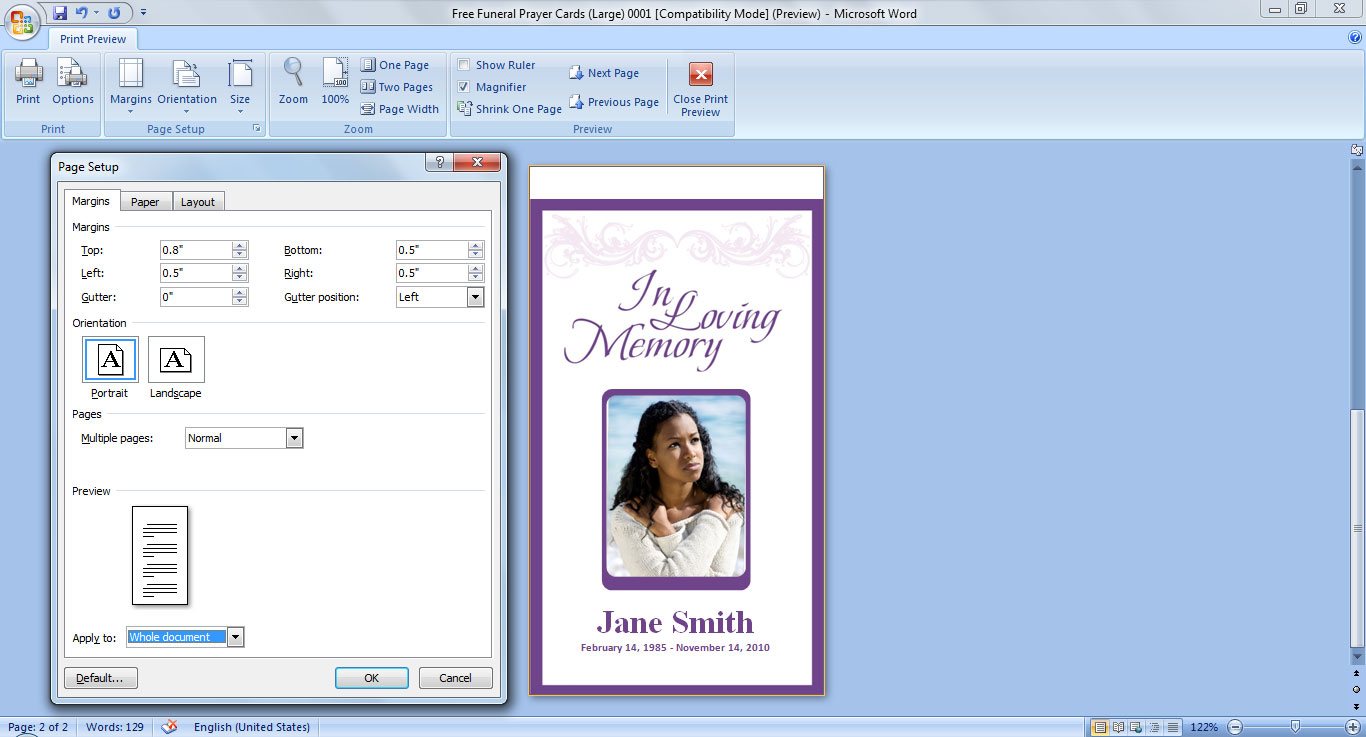The height and width of the screenshot is (737, 1366).
Task: Adjust the Gutter spinner
Action: coord(240,297)
